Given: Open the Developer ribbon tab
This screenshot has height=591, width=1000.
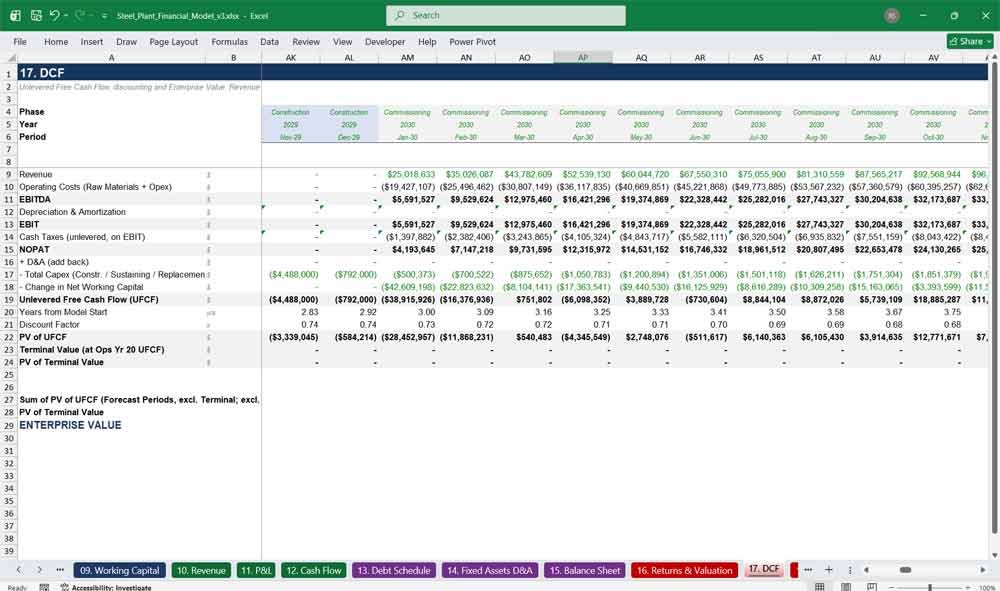Looking at the screenshot, I should 385,41.
